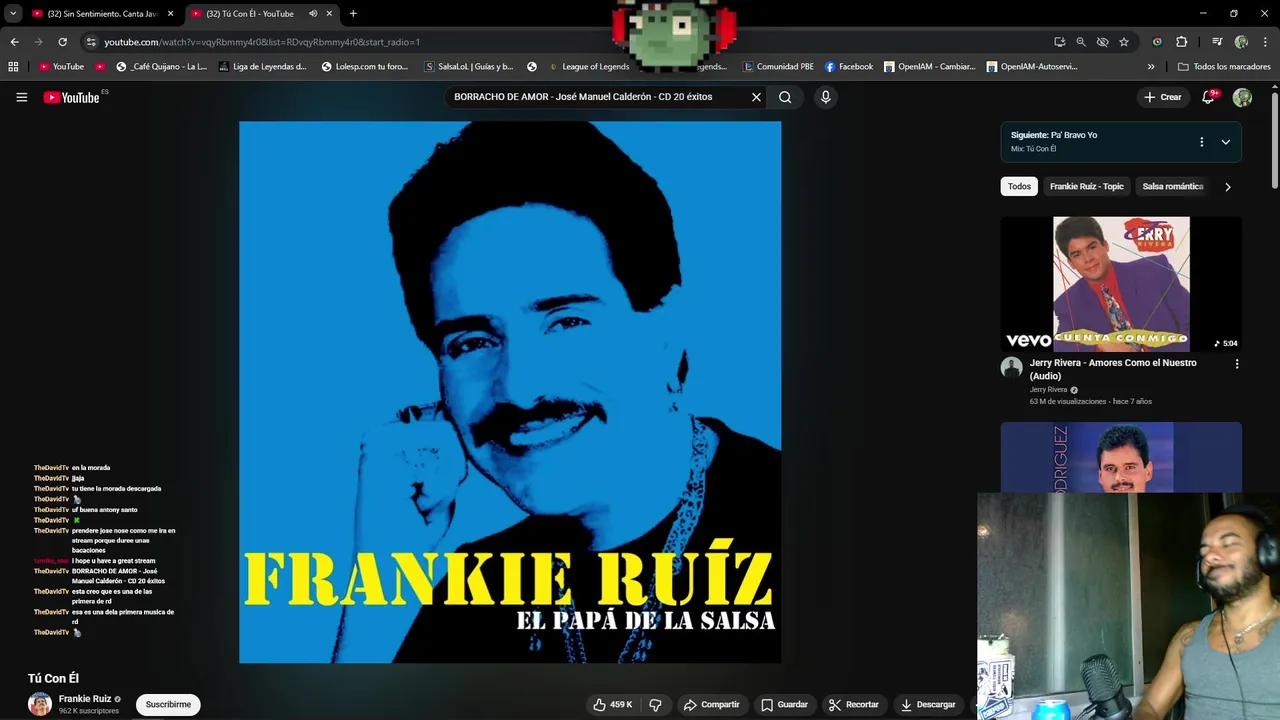Save the video with Guardar
1280x720 pixels.
[x=784, y=705]
